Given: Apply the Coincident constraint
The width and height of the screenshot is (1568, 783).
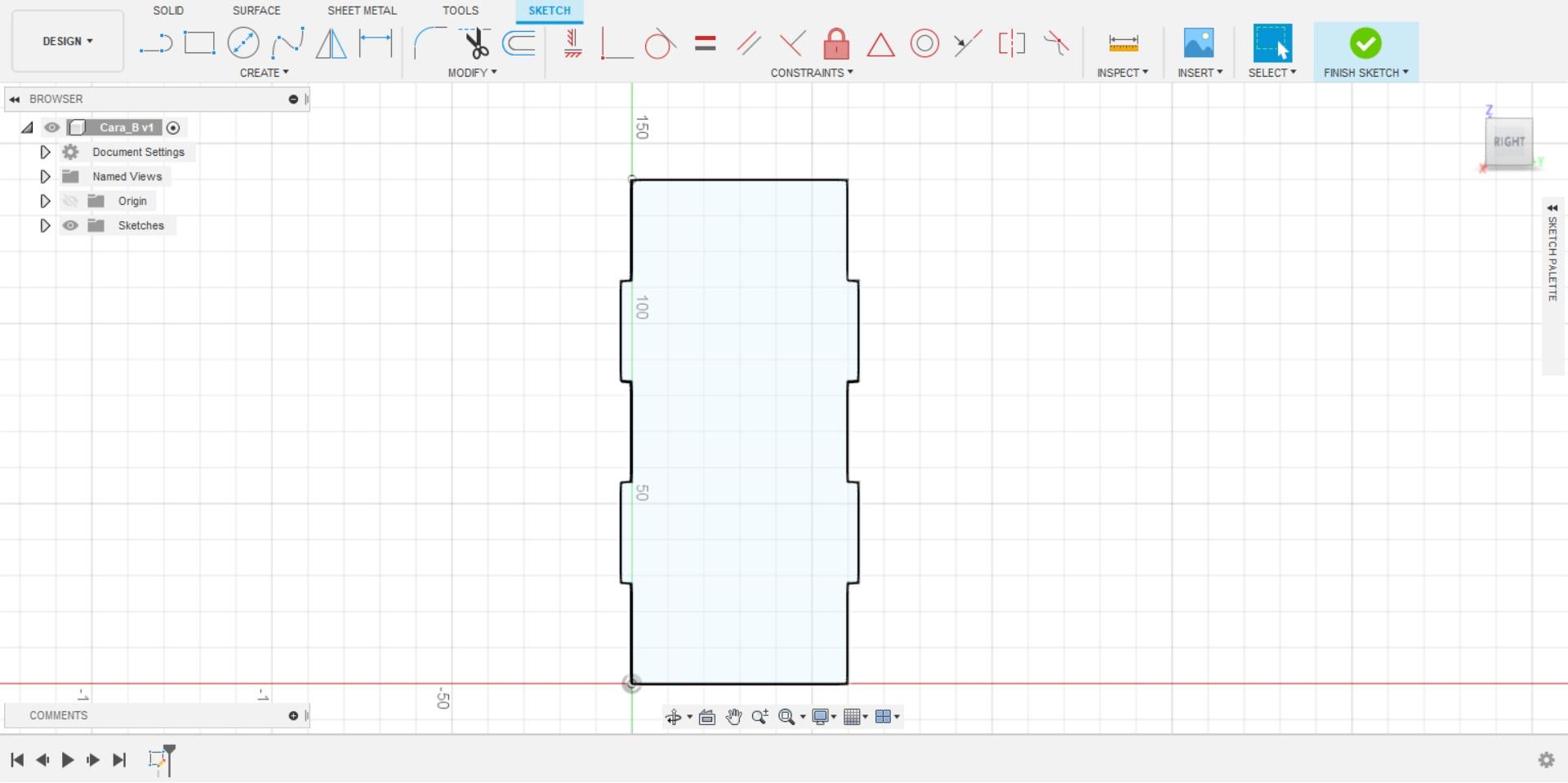Looking at the screenshot, I should coord(617,43).
